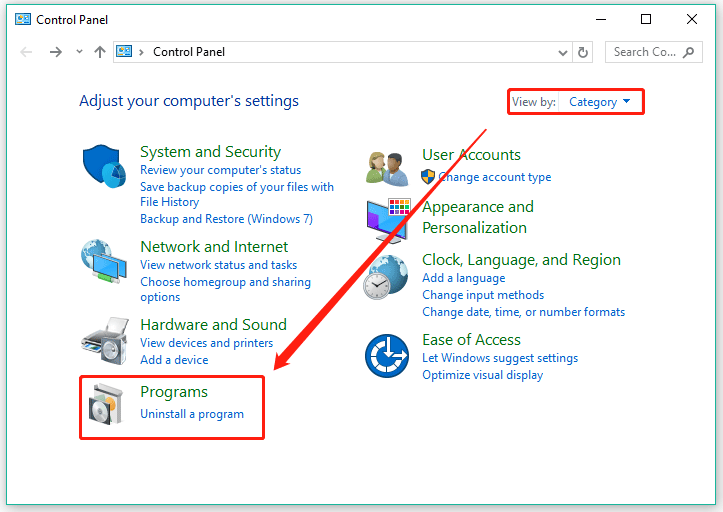The height and width of the screenshot is (512, 723).
Task: Click the Up one level arrow
Action: click(100, 52)
